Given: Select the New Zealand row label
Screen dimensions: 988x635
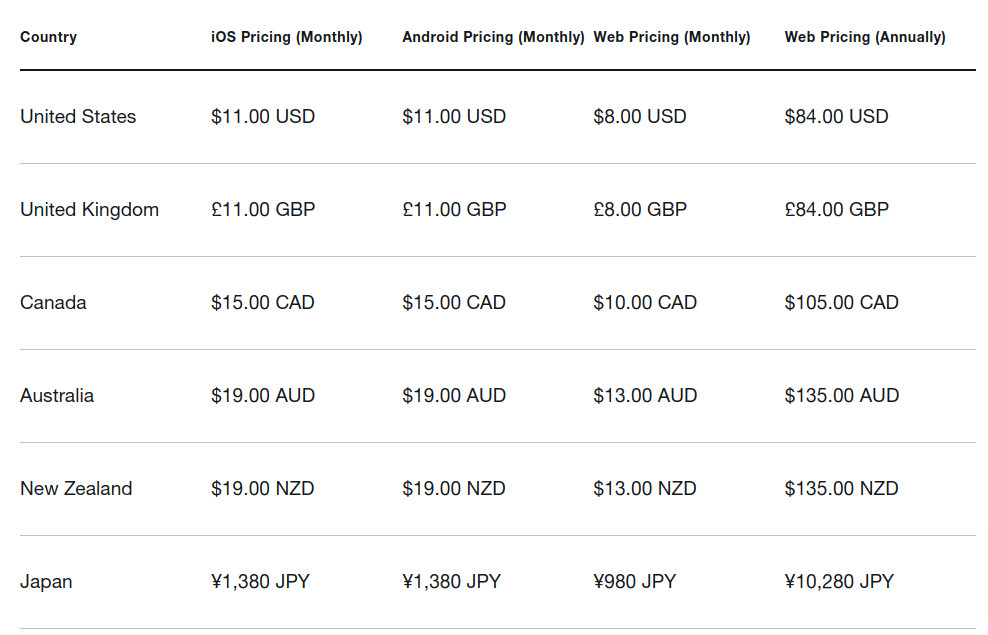Looking at the screenshot, I should pyautogui.click(x=76, y=489).
